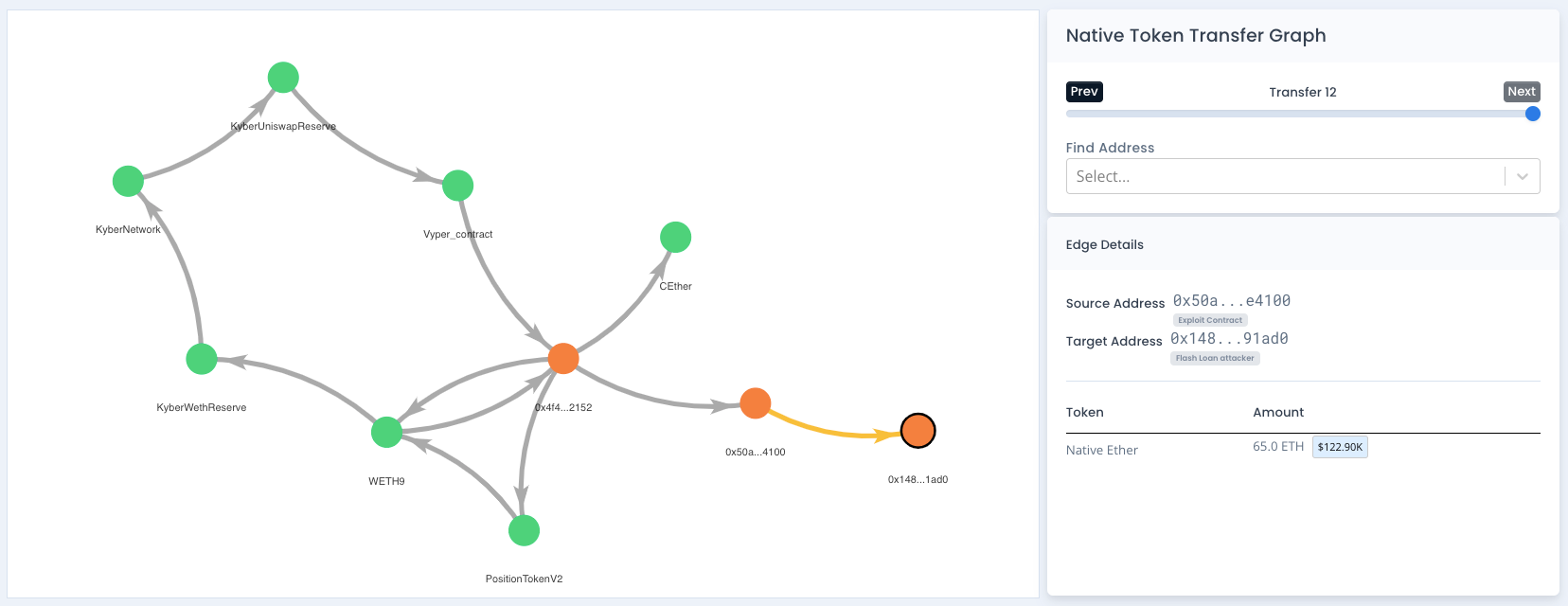Viewport: 1568px width, 606px height.
Task: Click the Vyper_contract node
Action: [x=457, y=186]
